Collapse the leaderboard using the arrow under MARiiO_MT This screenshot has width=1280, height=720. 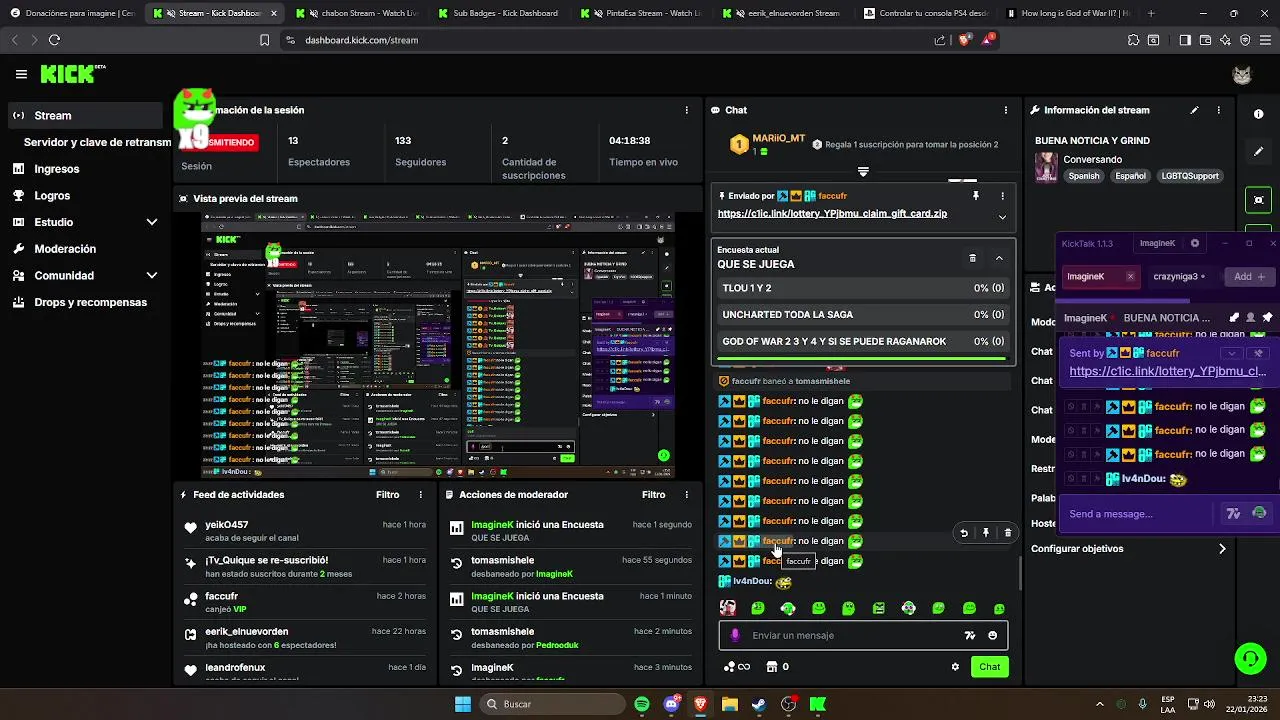coord(863,172)
